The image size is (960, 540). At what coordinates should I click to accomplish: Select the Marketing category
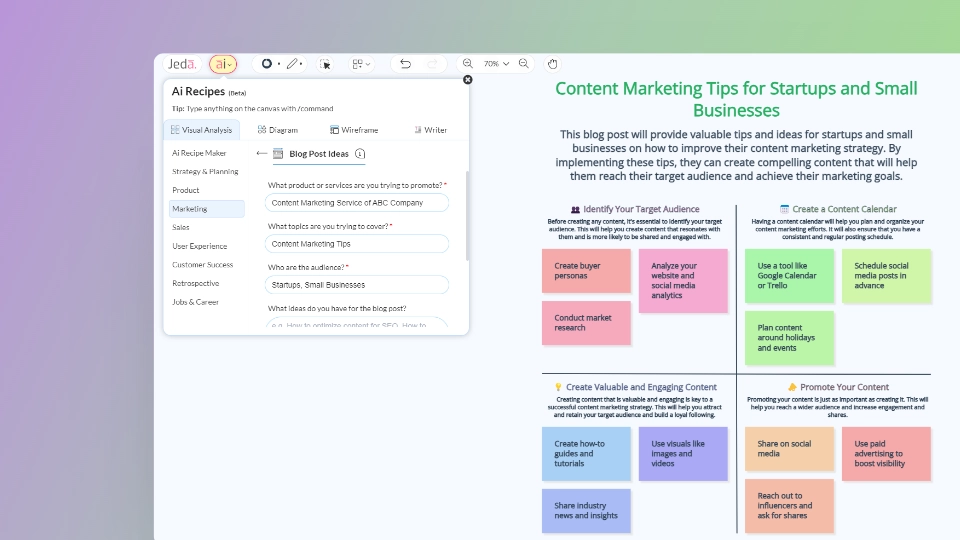coord(206,209)
